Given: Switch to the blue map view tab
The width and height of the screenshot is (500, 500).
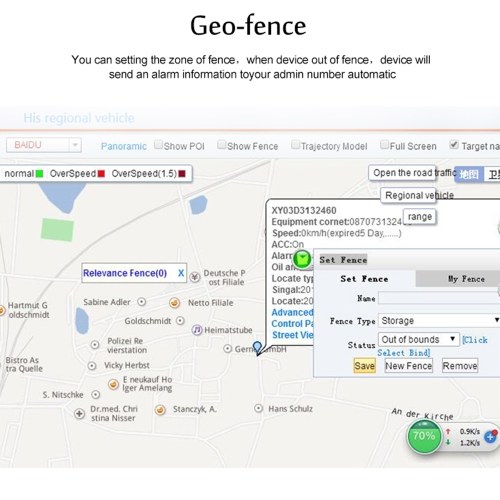Looking at the screenshot, I should tap(469, 174).
